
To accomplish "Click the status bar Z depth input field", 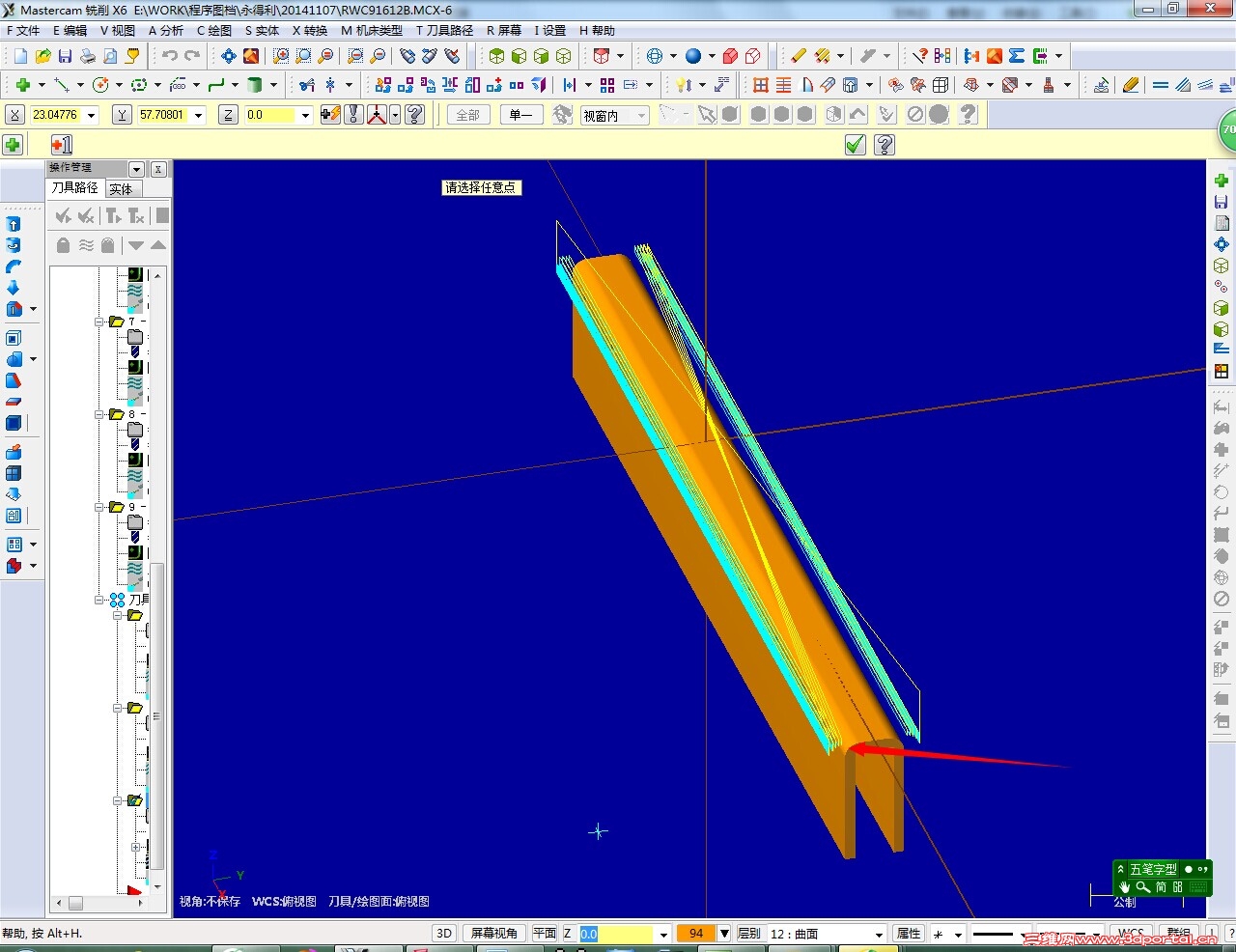I will (x=616, y=934).
